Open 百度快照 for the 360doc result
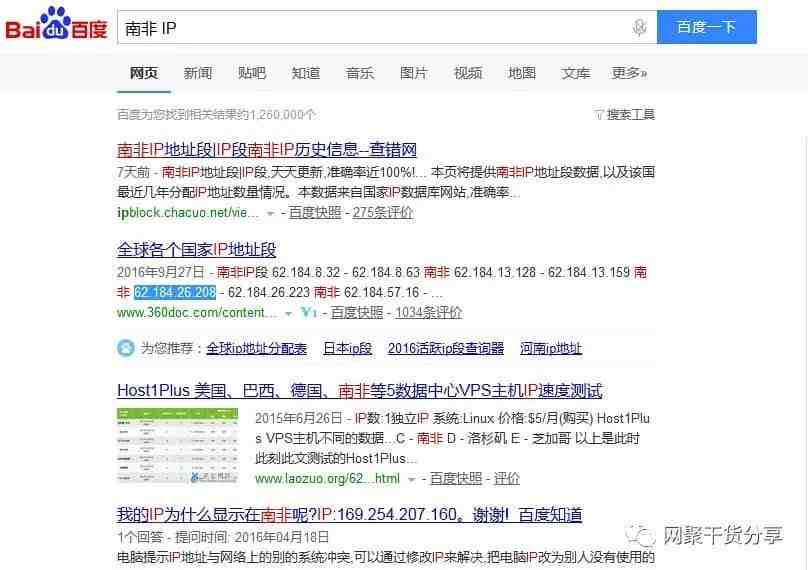The height and width of the screenshot is (570, 808). coord(357,312)
